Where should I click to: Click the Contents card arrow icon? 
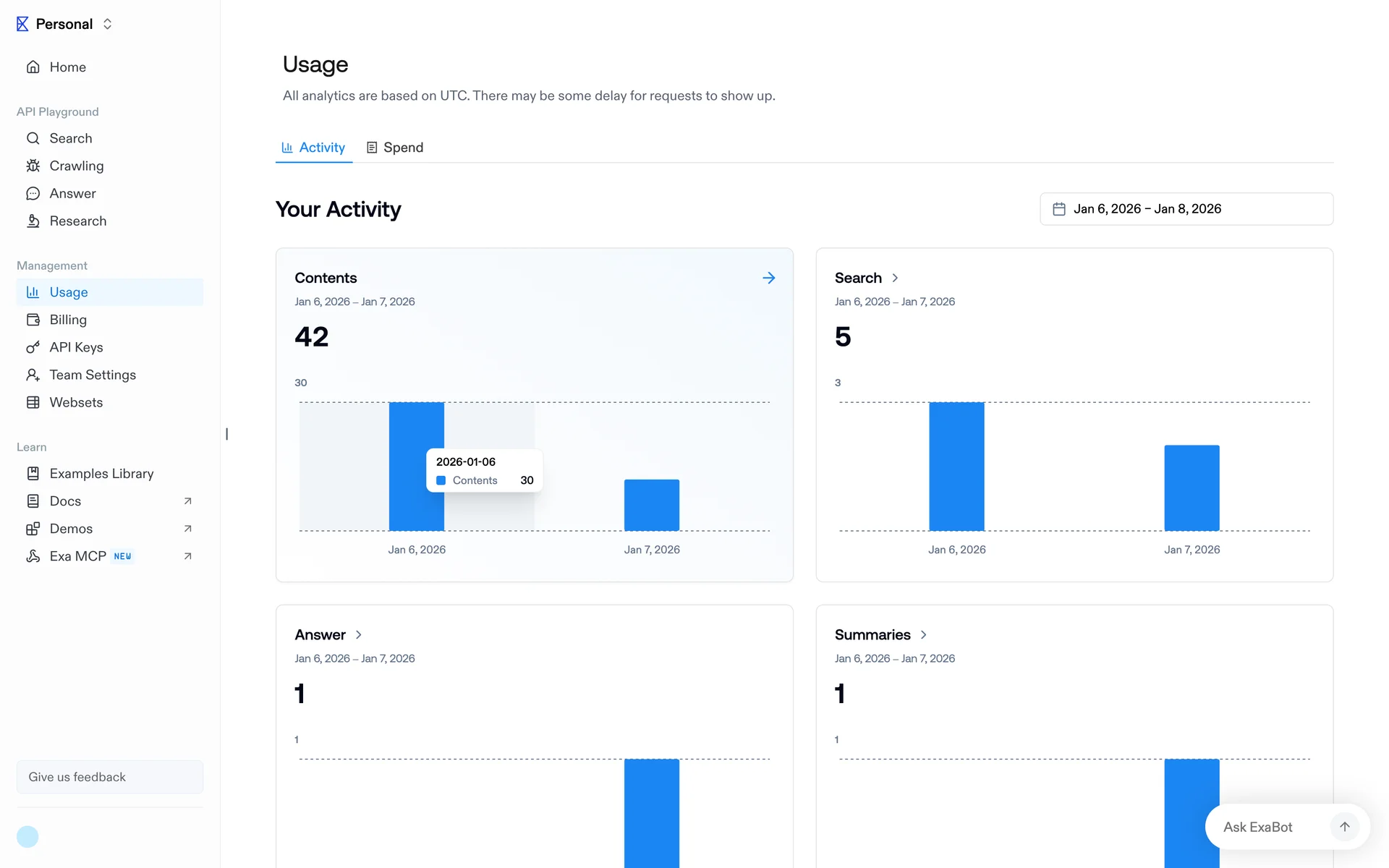tap(768, 278)
